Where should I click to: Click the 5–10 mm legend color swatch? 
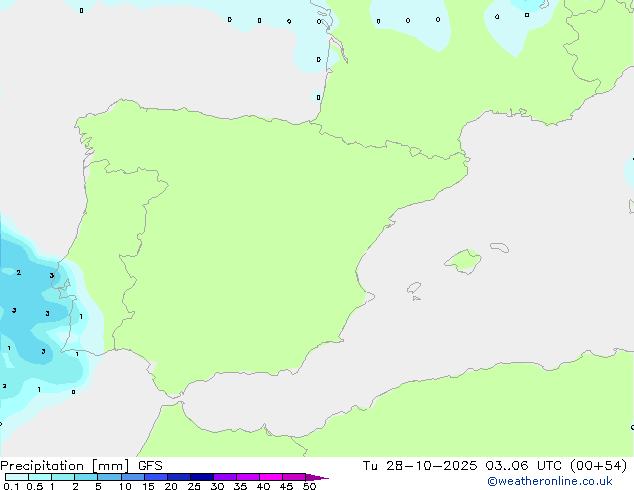pos(109,477)
